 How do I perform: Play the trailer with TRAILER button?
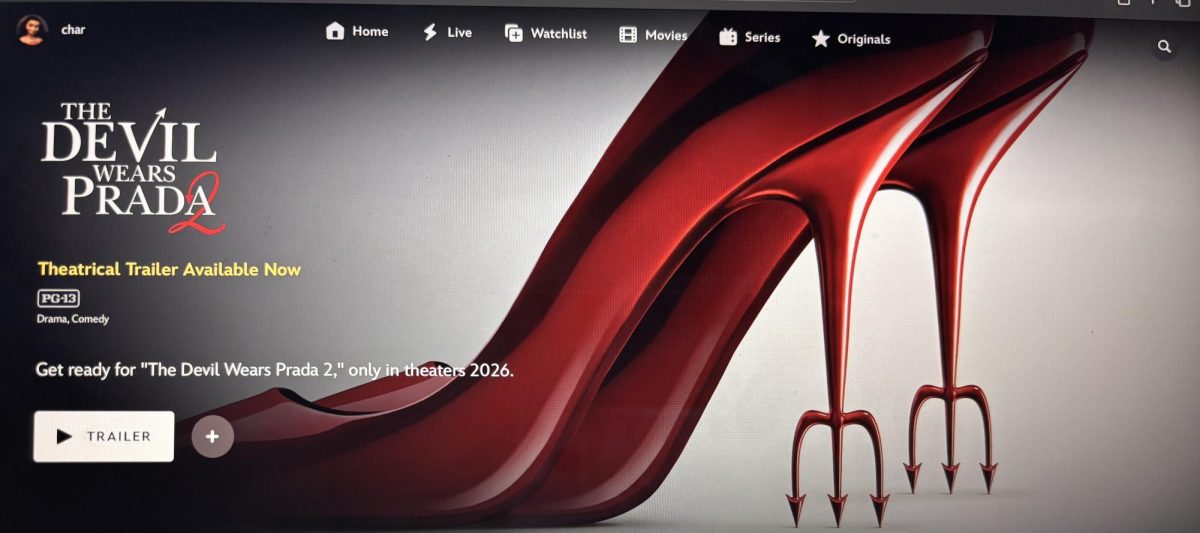point(104,437)
